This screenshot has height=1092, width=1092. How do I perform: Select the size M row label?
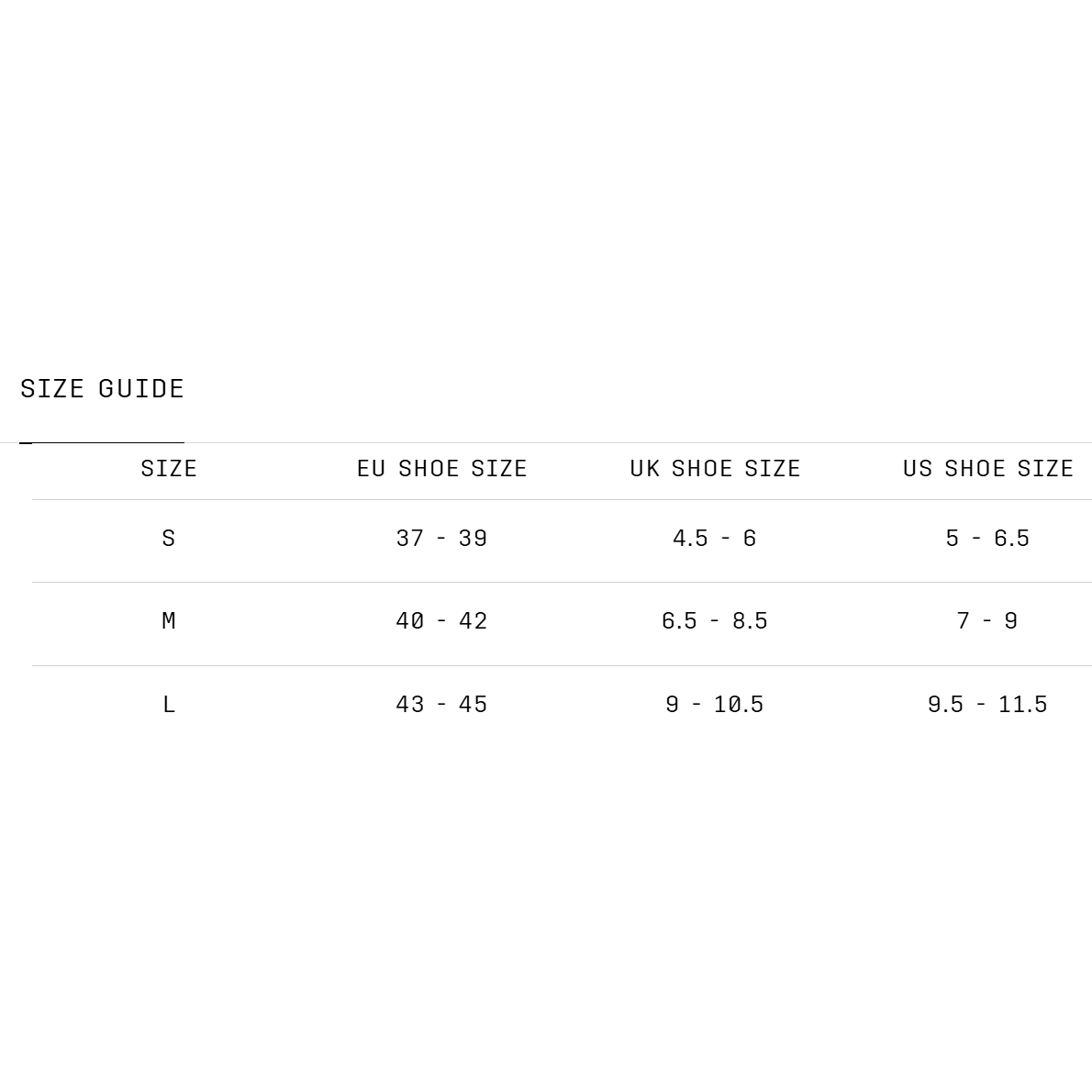169,621
